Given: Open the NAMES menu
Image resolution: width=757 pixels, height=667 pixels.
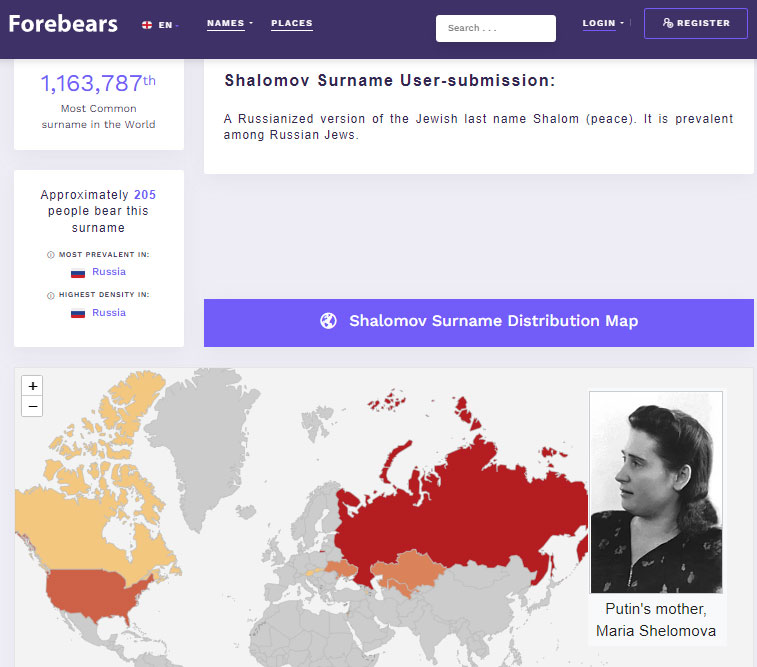Looking at the screenshot, I should tap(230, 23).
